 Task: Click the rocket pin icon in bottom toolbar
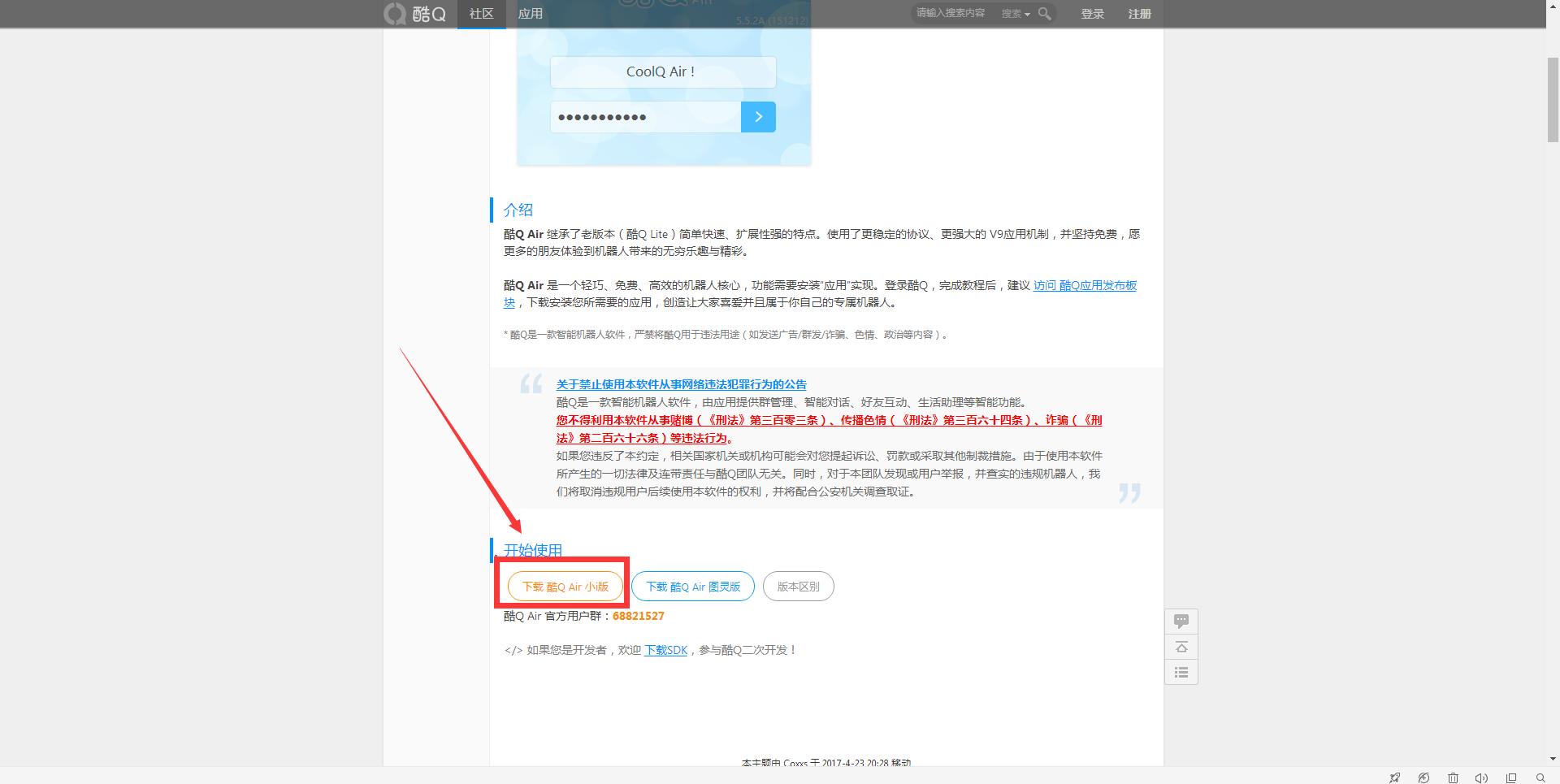1395,778
